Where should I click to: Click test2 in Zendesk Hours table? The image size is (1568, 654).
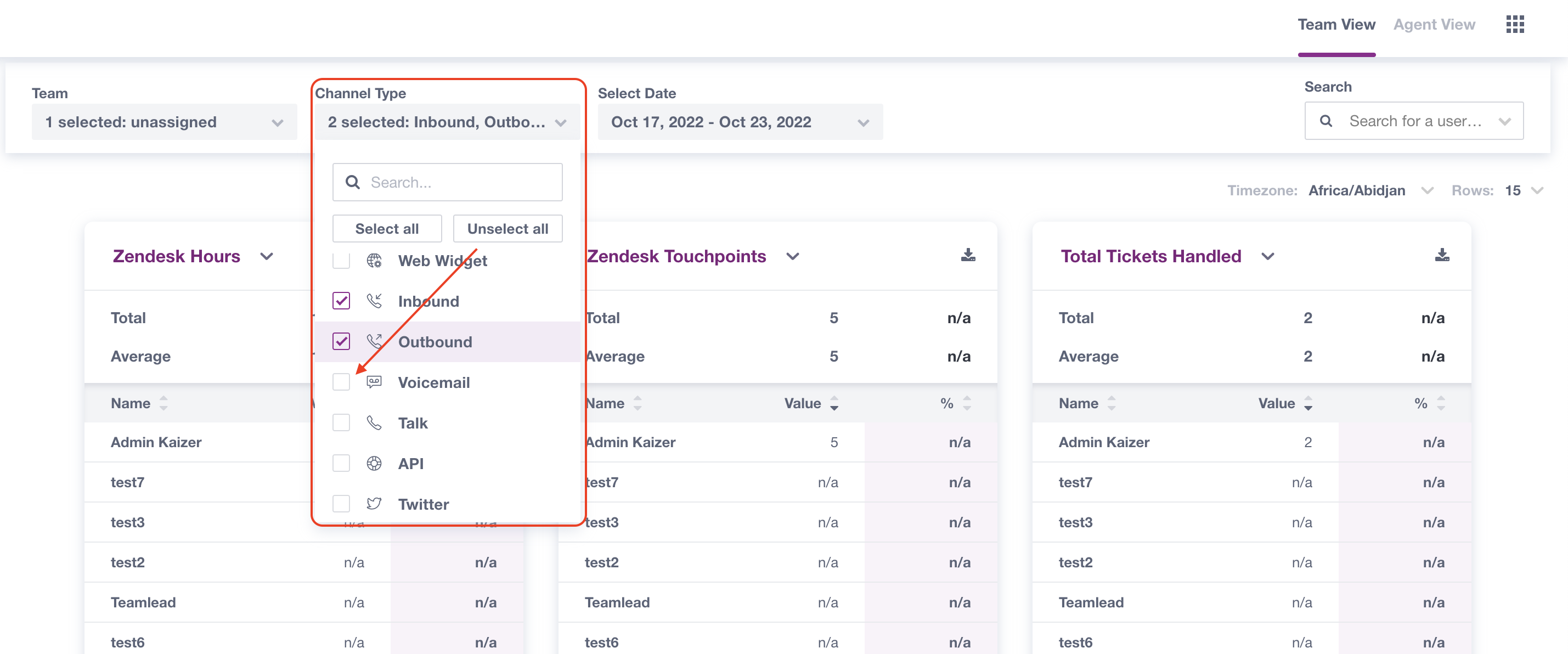tap(127, 562)
